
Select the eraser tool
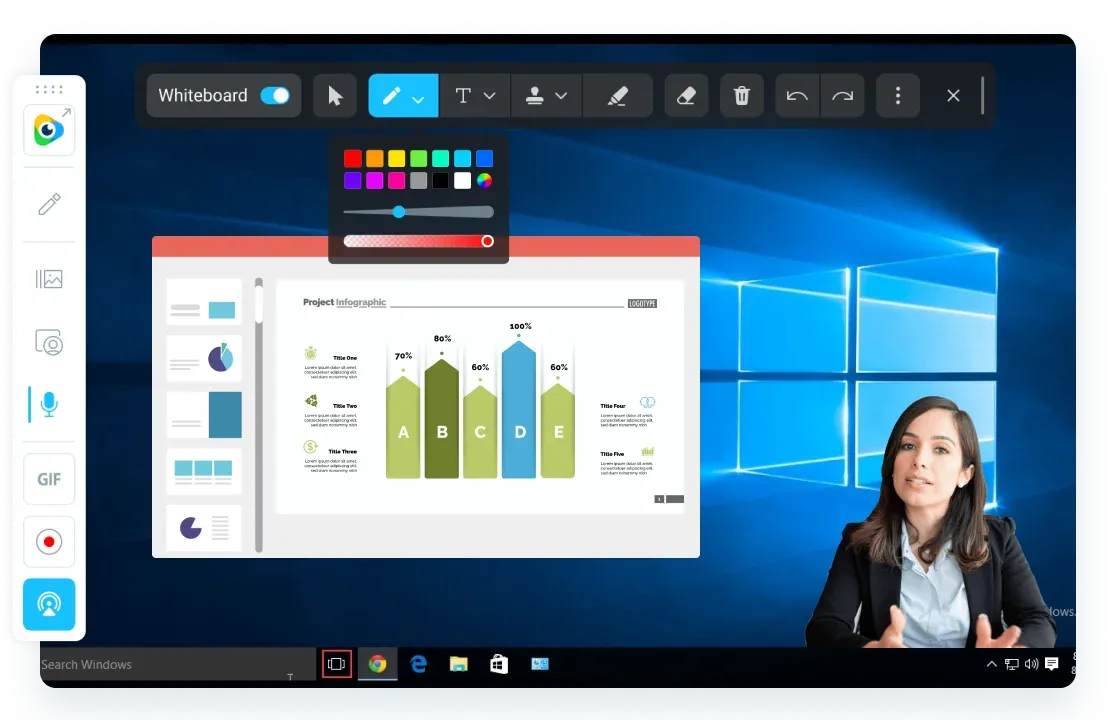point(686,96)
